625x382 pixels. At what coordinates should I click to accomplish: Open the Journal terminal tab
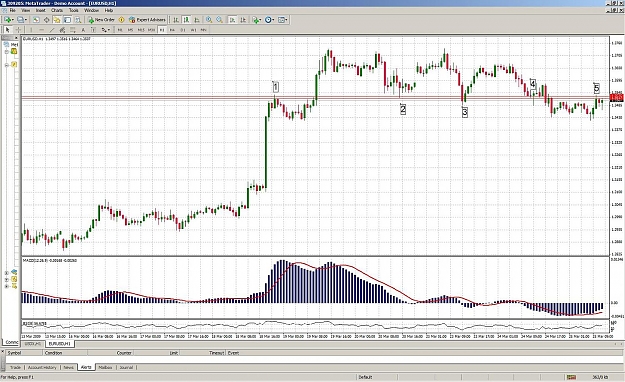(126, 367)
